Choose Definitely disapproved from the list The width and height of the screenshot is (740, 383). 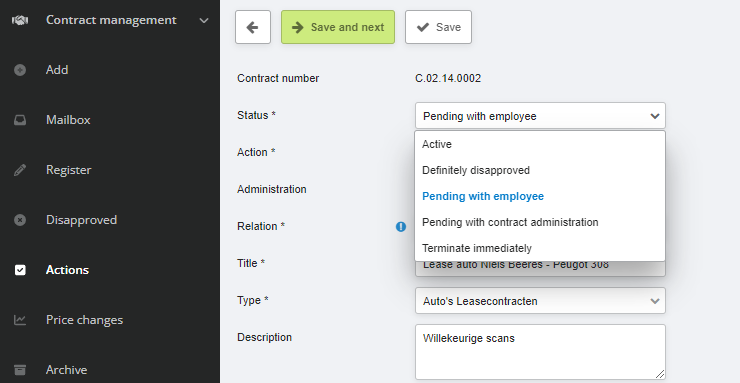point(540,170)
